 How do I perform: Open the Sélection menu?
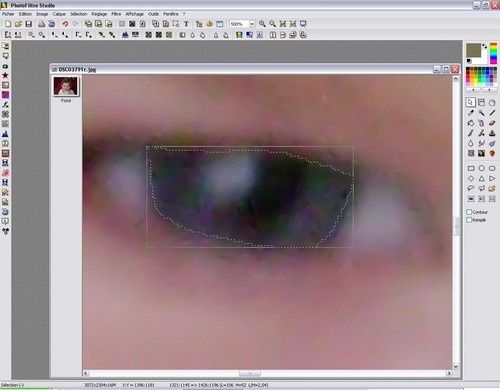click(78, 14)
